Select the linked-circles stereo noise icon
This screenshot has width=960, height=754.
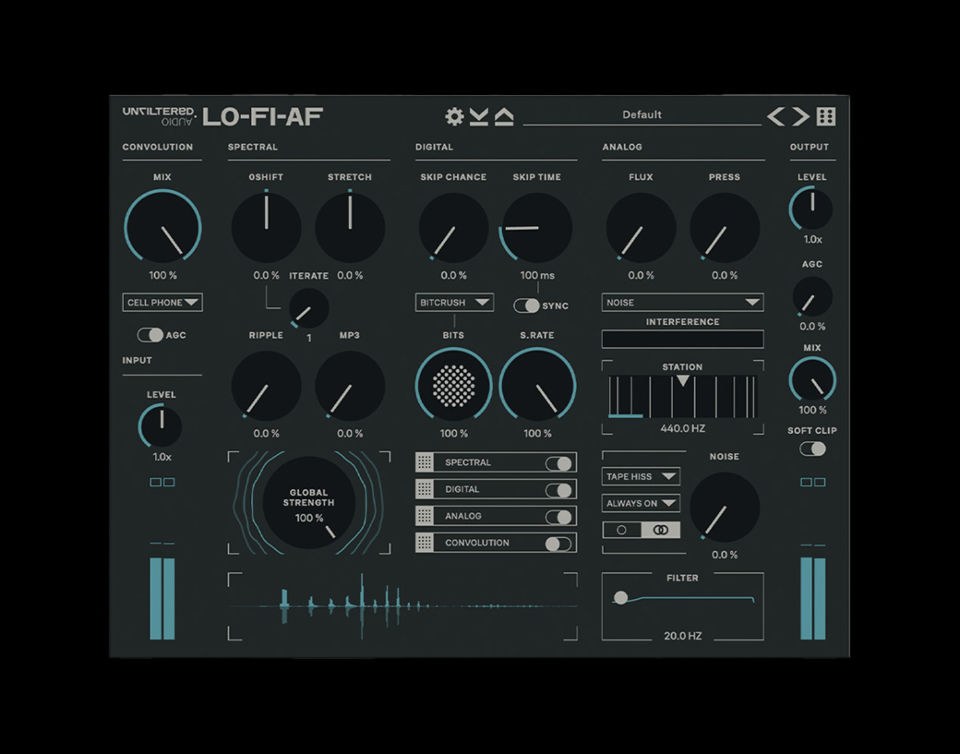coord(660,530)
